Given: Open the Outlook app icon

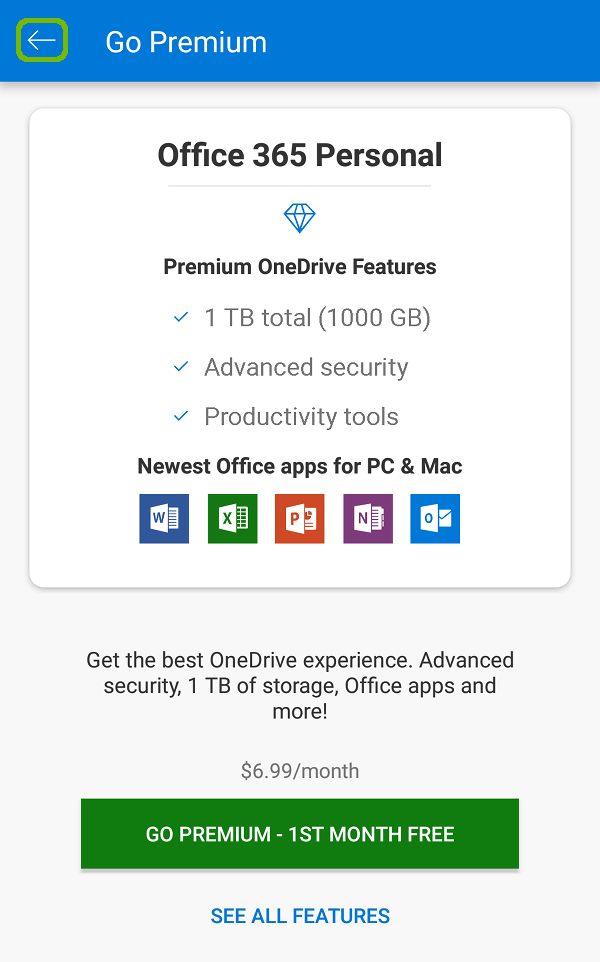Looking at the screenshot, I should click(435, 518).
